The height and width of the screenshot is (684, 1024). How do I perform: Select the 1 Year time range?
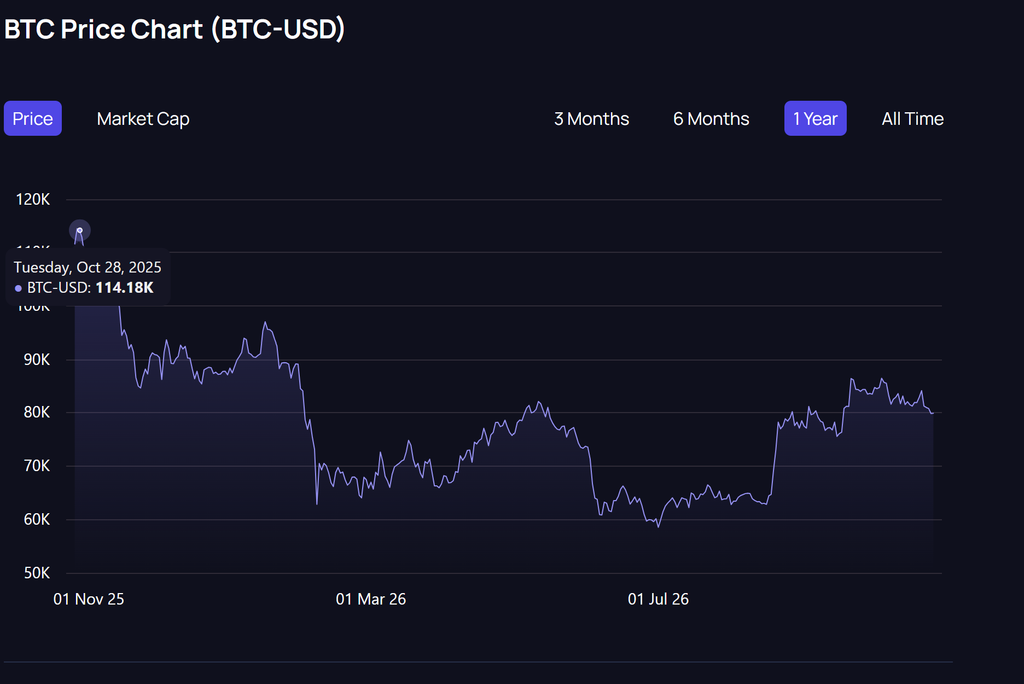815,118
